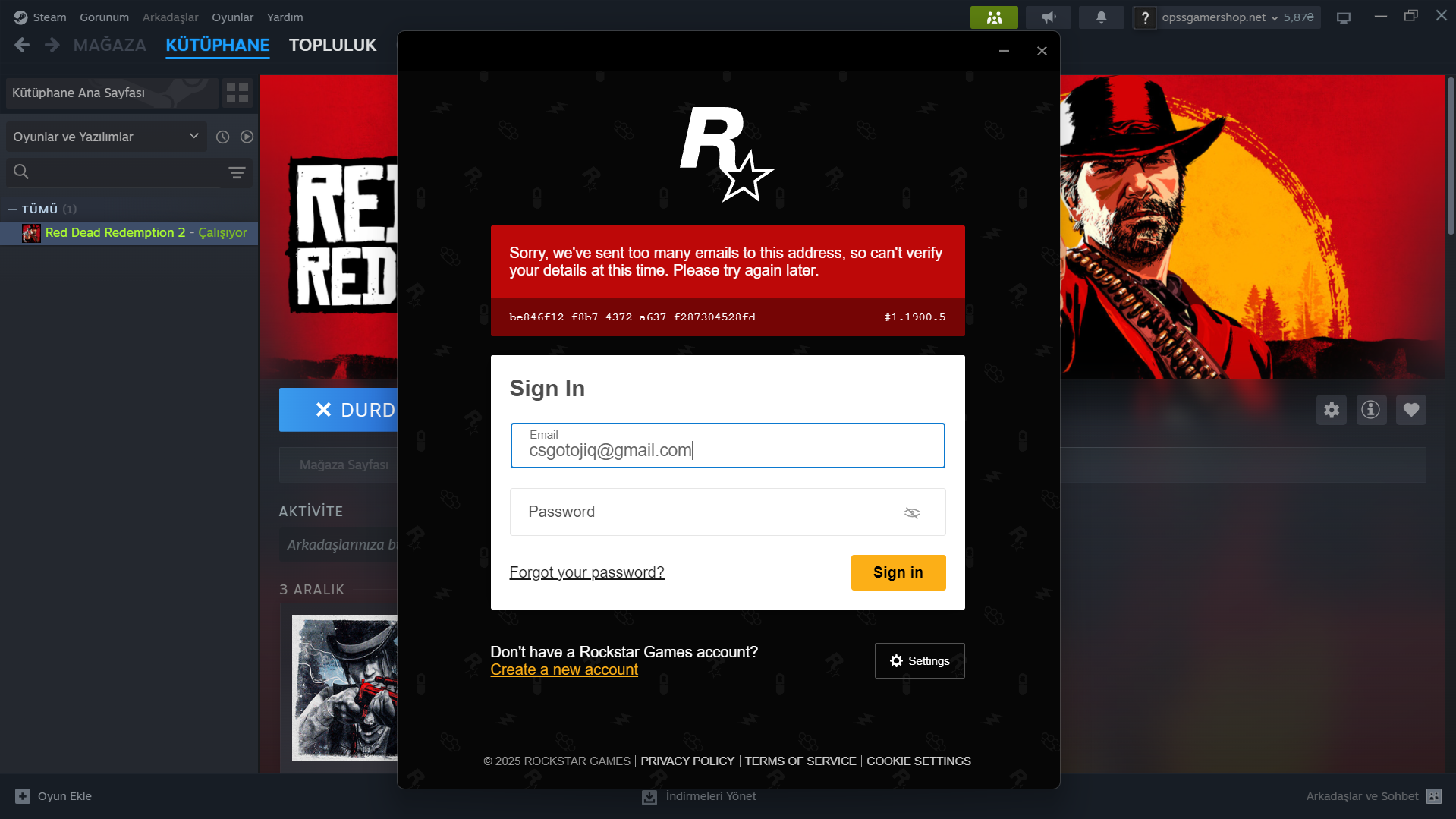This screenshot has width=1456, height=819.
Task: Open the Arkadaşlar menu
Action: click(x=170, y=17)
